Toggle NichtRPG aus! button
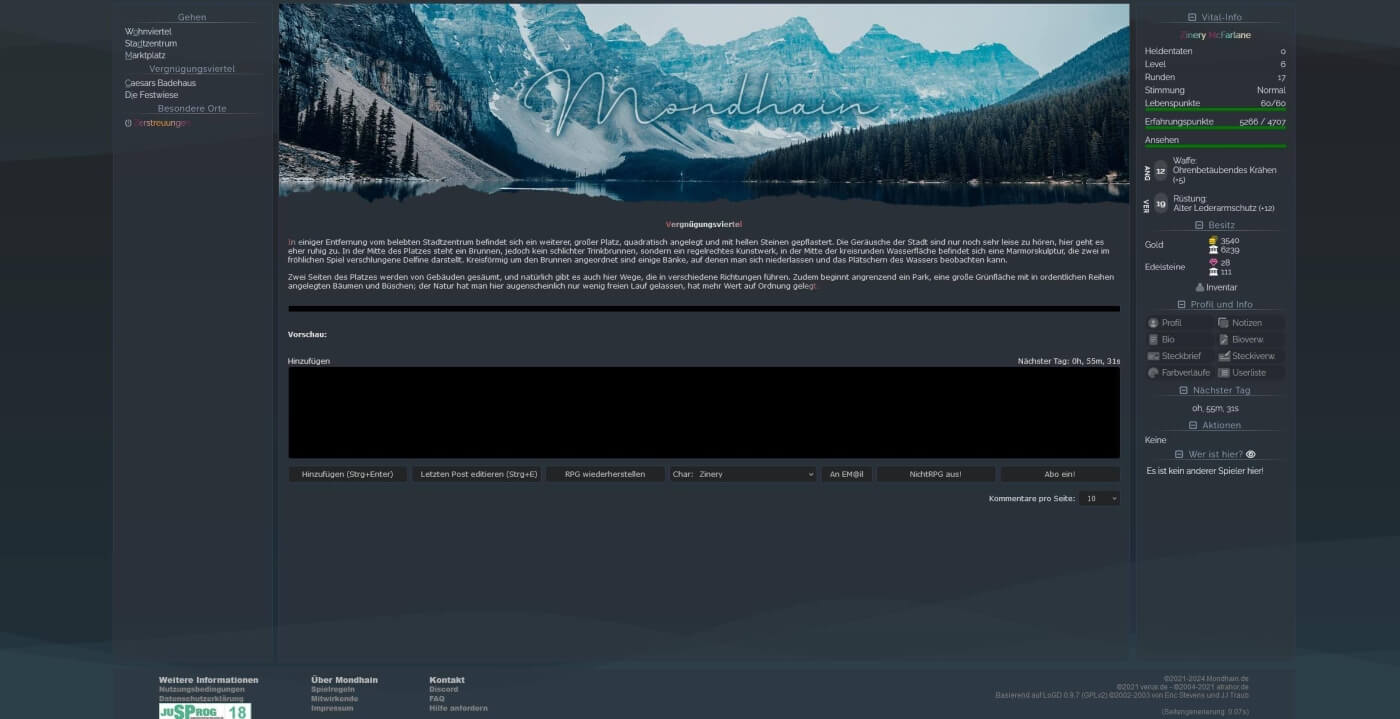This screenshot has height=719, width=1400. tap(935, 474)
